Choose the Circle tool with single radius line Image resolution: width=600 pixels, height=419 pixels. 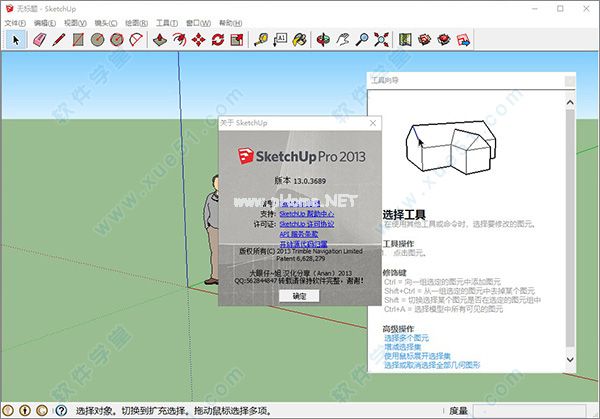[x=98, y=40]
